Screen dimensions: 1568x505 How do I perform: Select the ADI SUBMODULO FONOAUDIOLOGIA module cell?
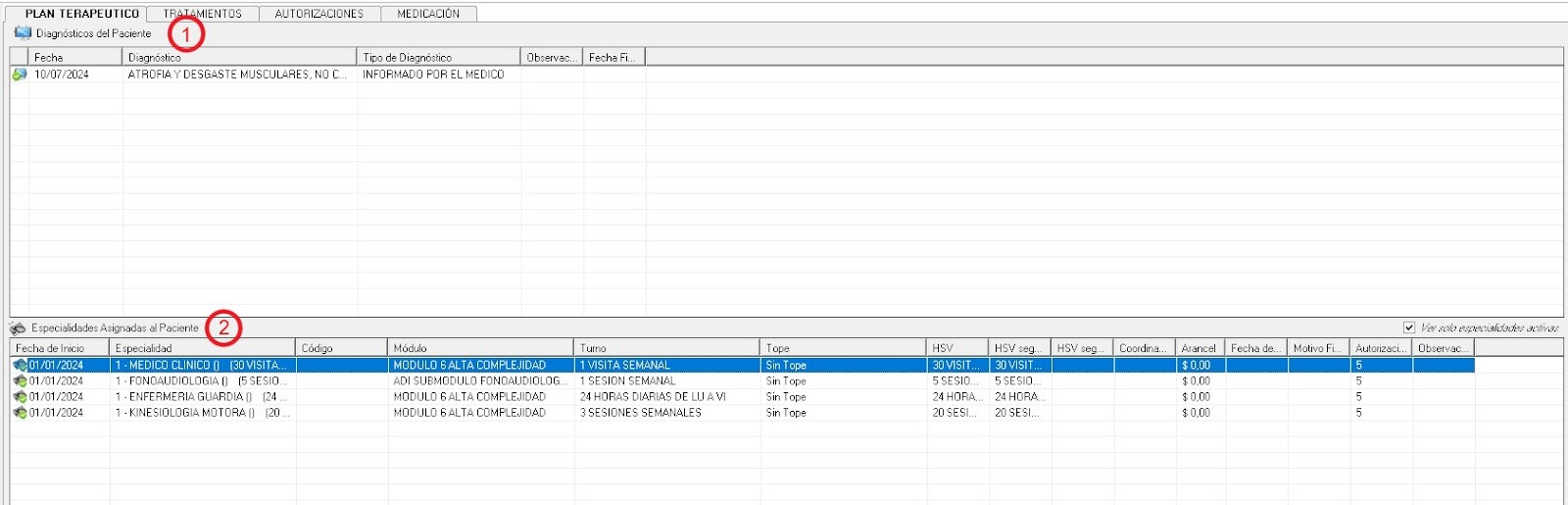click(x=479, y=381)
